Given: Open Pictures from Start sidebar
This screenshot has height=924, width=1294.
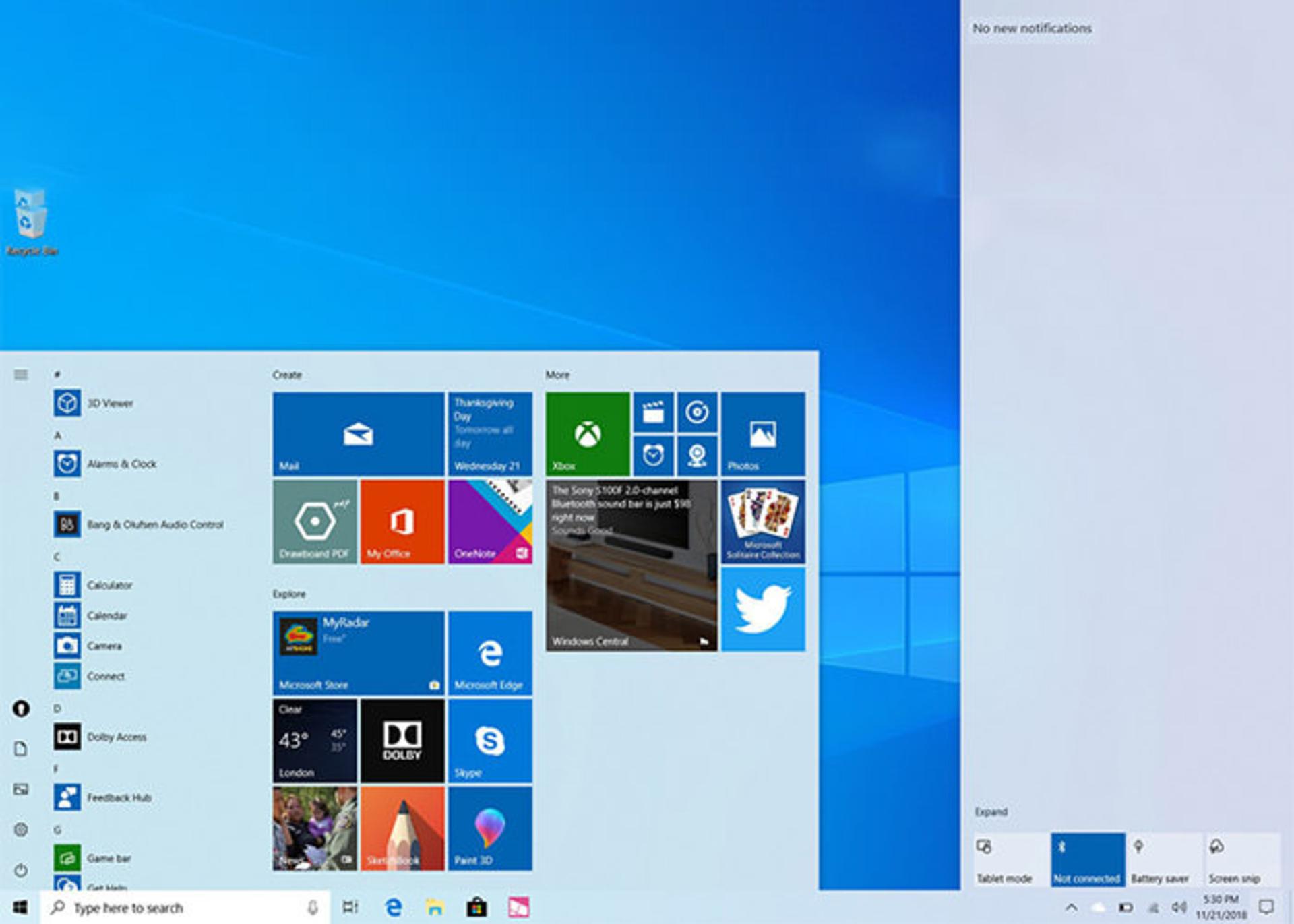Looking at the screenshot, I should (21, 789).
